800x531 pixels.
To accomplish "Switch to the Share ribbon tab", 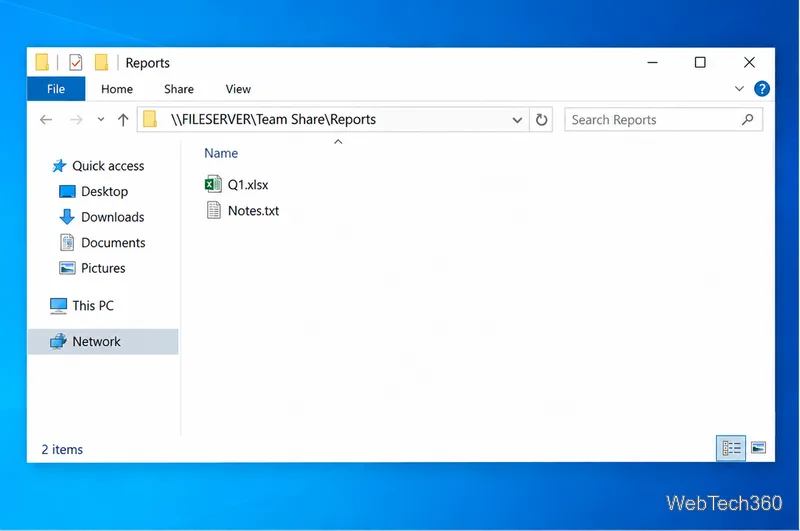I will (x=179, y=89).
